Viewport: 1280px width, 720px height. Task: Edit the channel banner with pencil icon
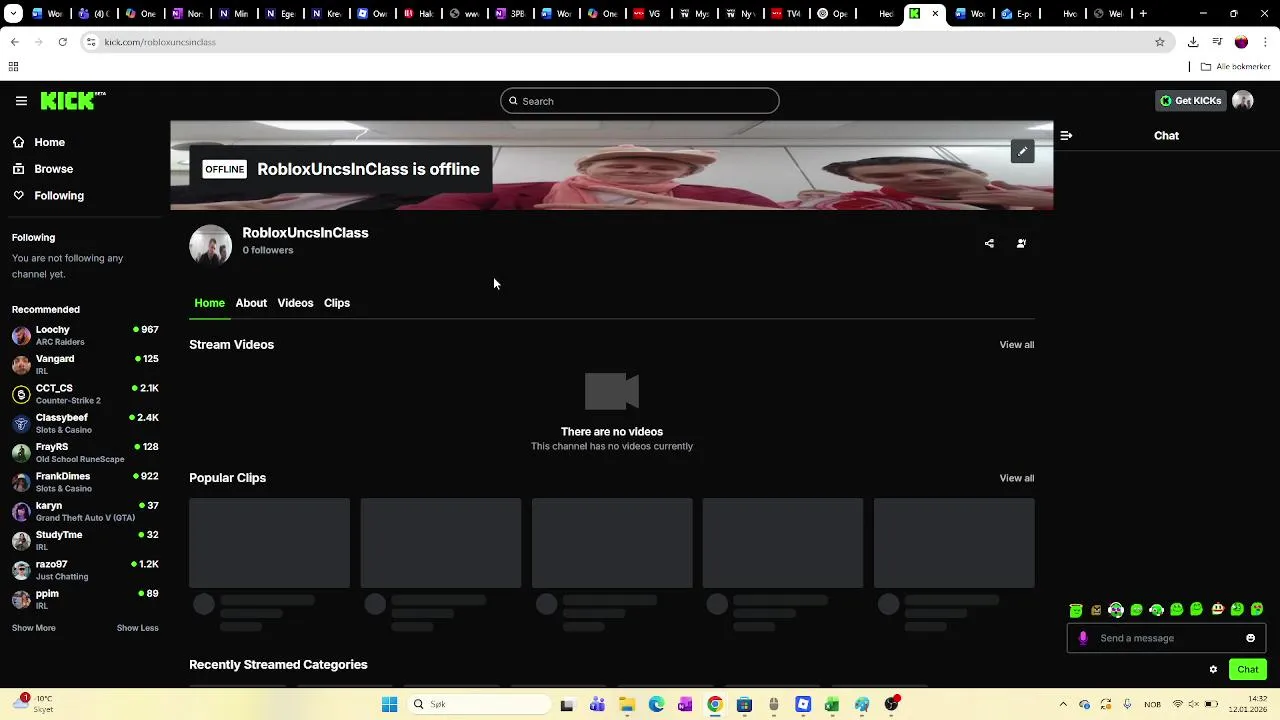1022,151
